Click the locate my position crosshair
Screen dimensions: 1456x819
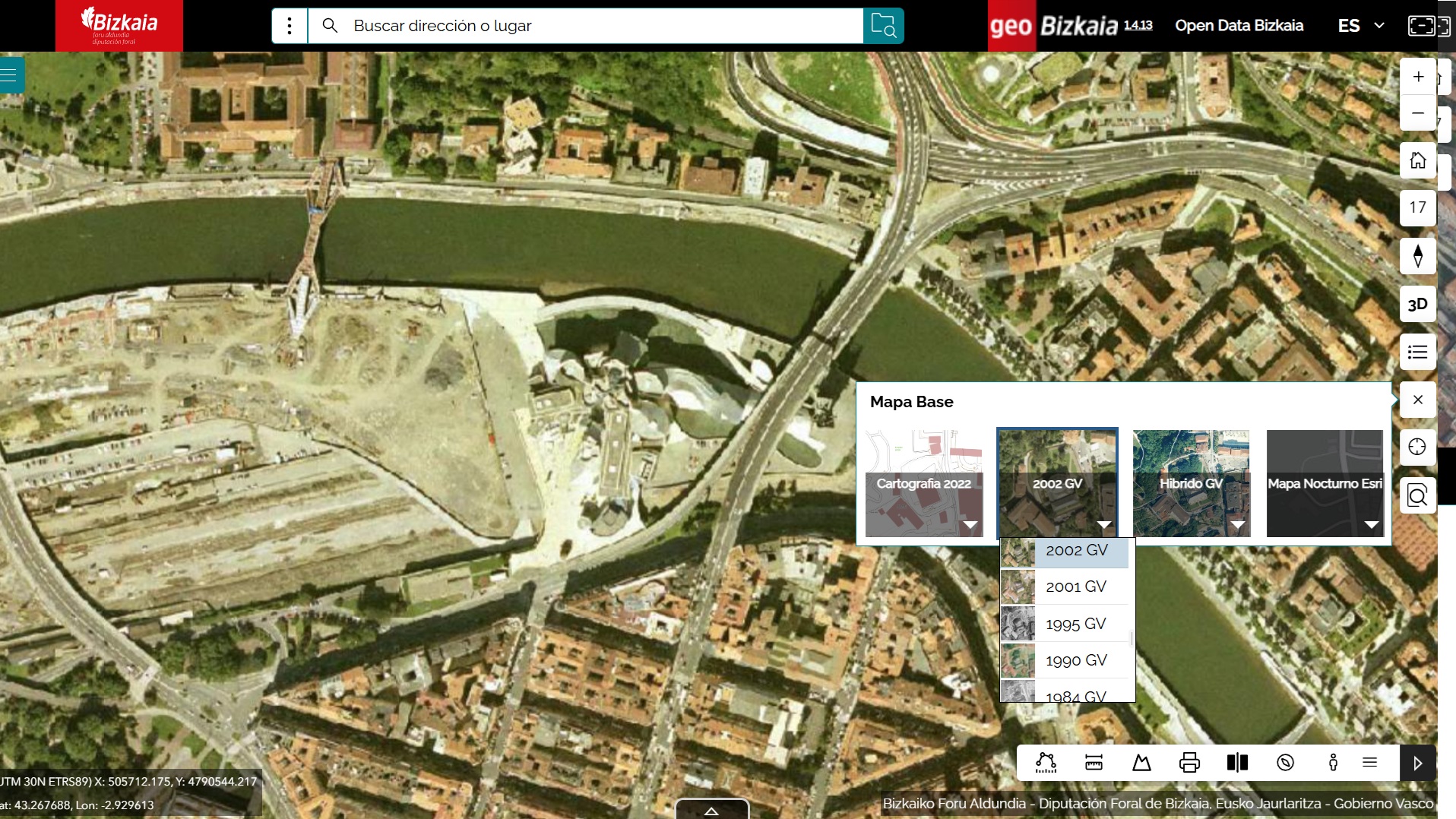click(x=1418, y=447)
